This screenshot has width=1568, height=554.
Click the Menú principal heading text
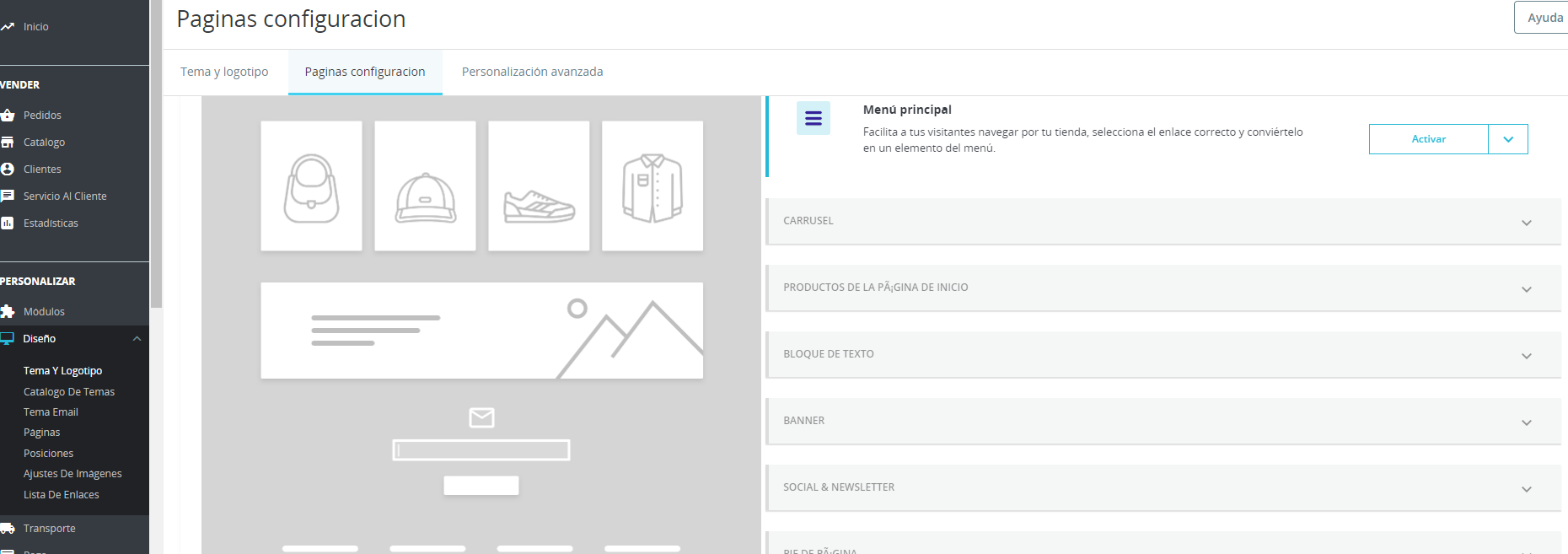point(907,110)
